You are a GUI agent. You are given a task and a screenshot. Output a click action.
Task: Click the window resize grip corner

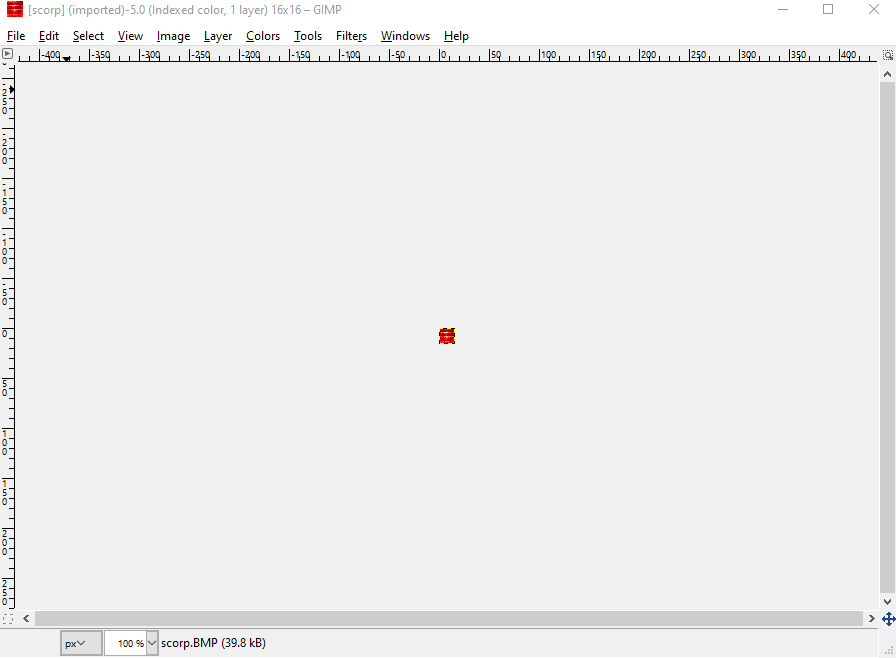point(889,651)
